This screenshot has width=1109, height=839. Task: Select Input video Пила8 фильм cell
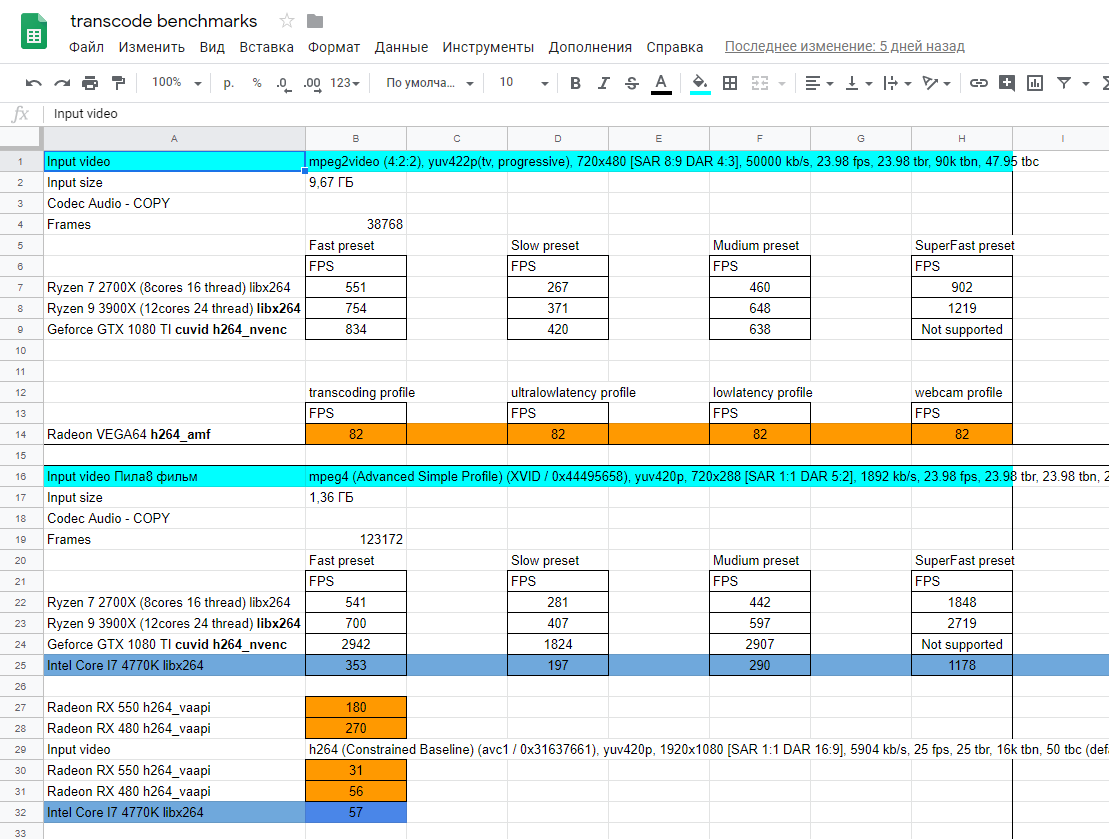tap(175, 477)
